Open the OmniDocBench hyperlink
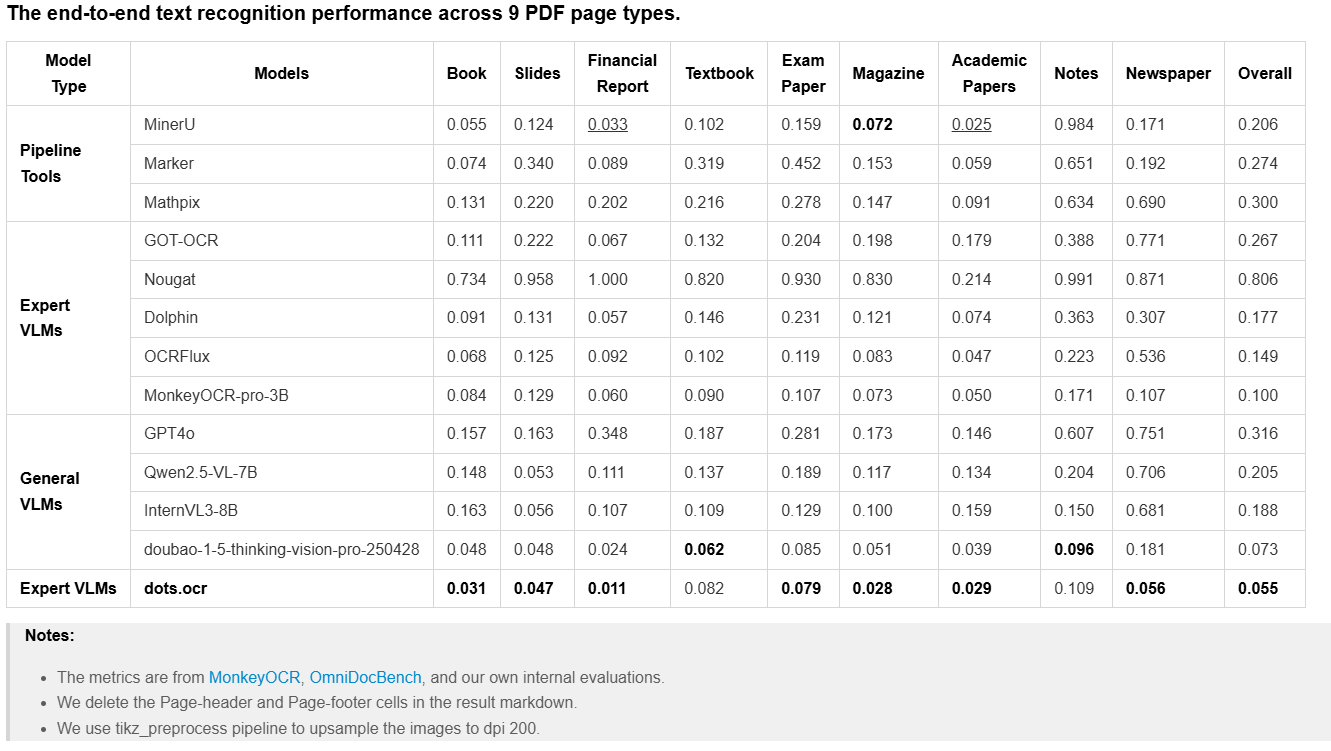The image size is (1331, 751). click(x=365, y=677)
